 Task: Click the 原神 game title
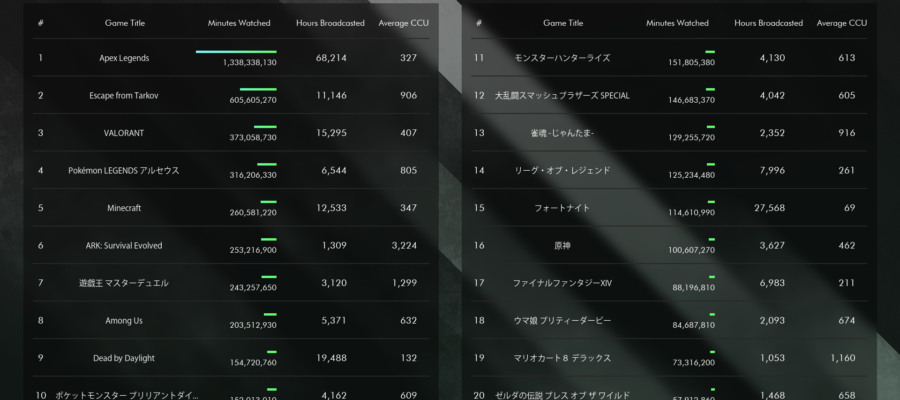coord(562,246)
